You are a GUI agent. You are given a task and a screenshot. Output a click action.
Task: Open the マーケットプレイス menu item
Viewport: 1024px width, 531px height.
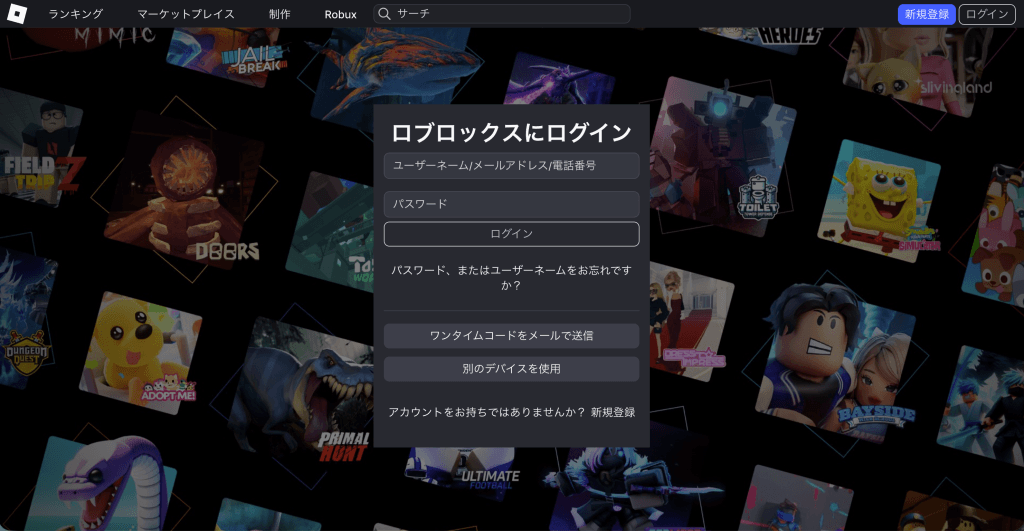point(186,14)
